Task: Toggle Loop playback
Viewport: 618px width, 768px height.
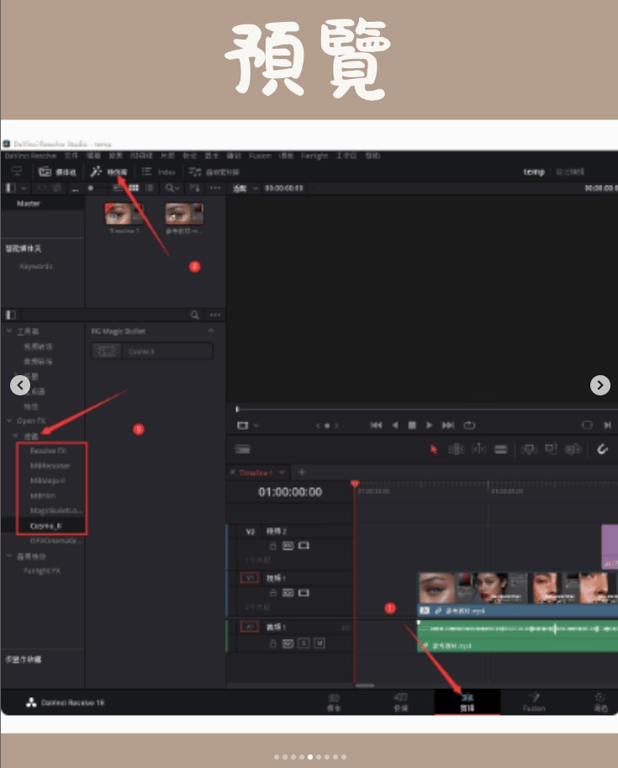Action: (469, 425)
